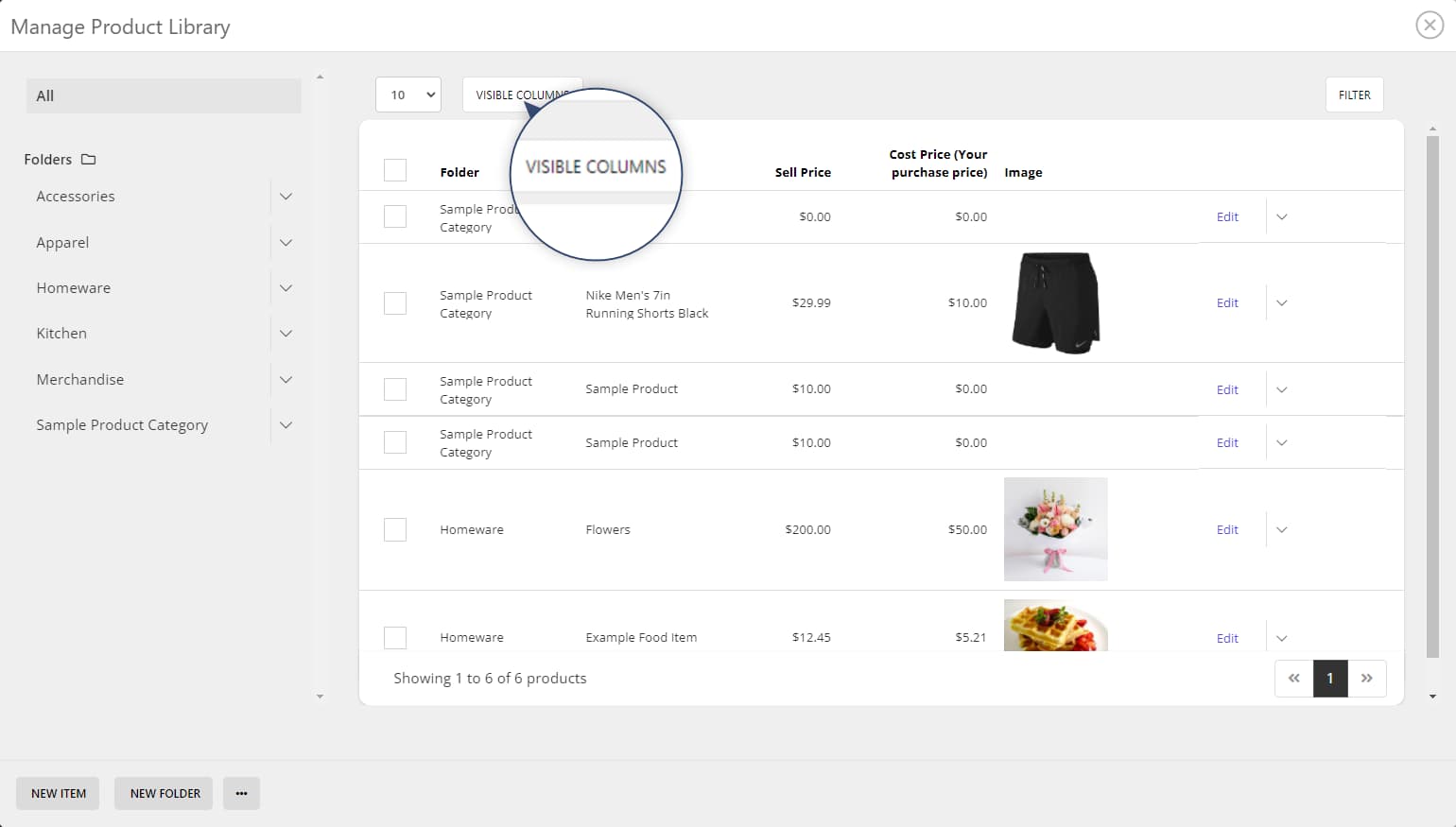
Task: Expand the Homeware folder chevron
Action: (x=286, y=287)
